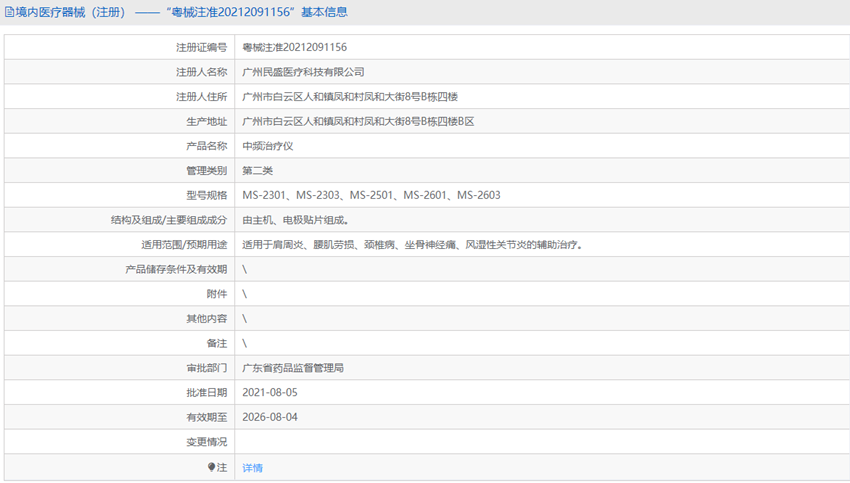Select the 生产地址 address ending in 四楼B区
The image size is (850, 483).
coord(358,121)
